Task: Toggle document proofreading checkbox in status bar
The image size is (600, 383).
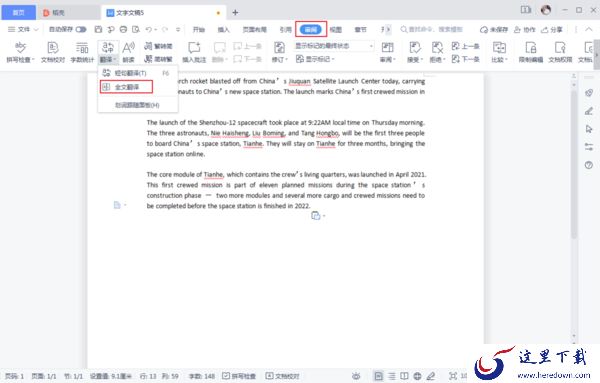Action: [x=269, y=376]
